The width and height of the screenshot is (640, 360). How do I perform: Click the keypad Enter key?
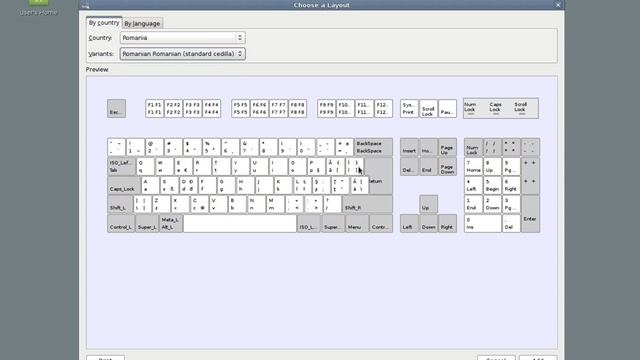point(530,214)
